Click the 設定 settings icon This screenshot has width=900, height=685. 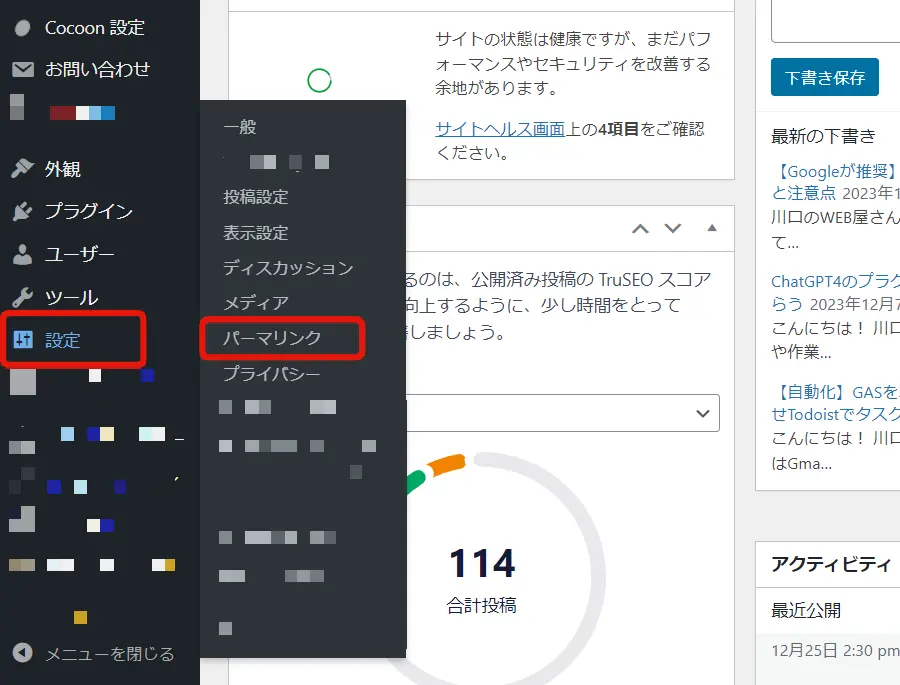pyautogui.click(x=22, y=339)
